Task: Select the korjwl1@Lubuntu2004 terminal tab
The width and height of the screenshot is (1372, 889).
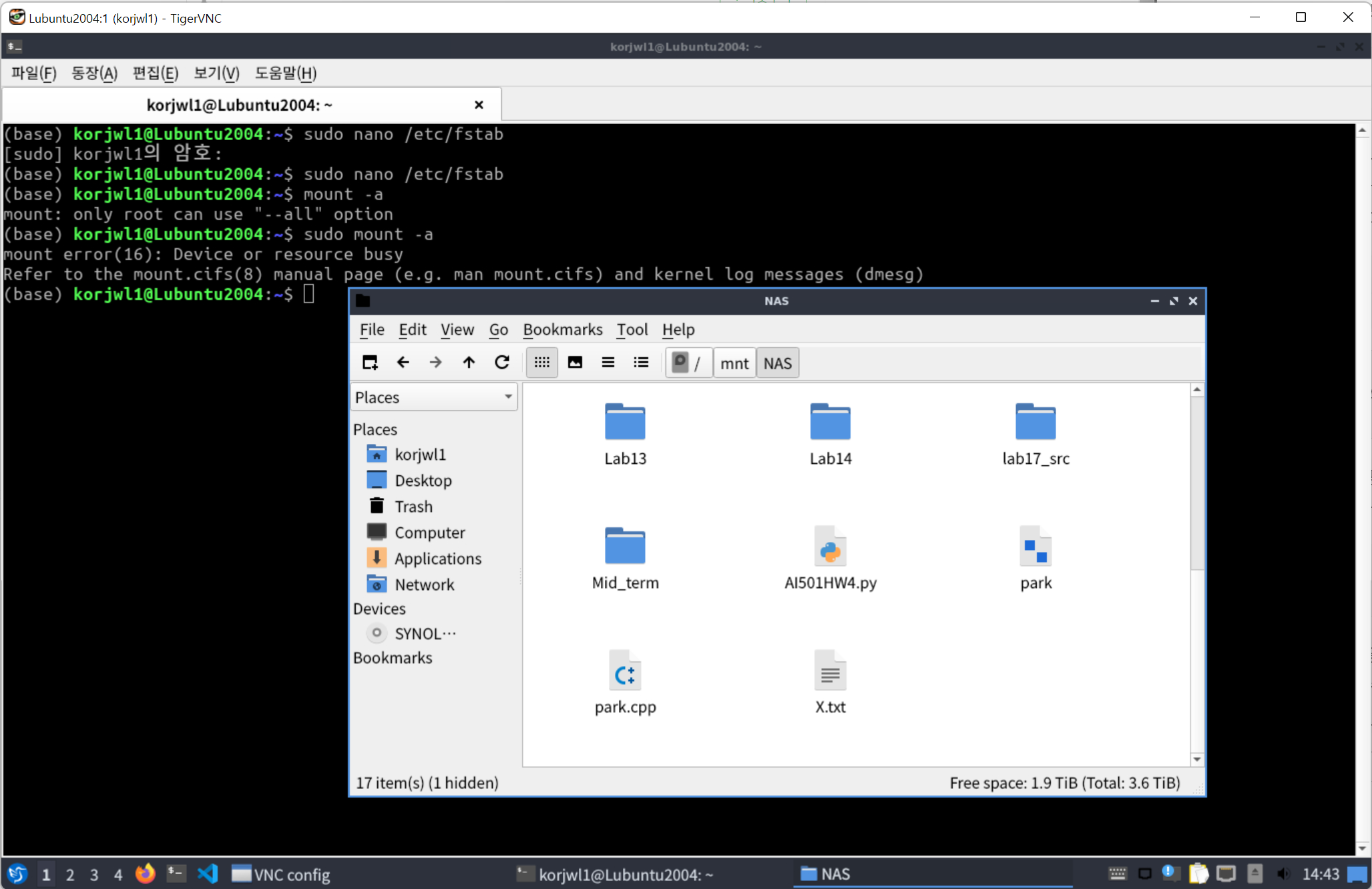Action: pos(239,105)
